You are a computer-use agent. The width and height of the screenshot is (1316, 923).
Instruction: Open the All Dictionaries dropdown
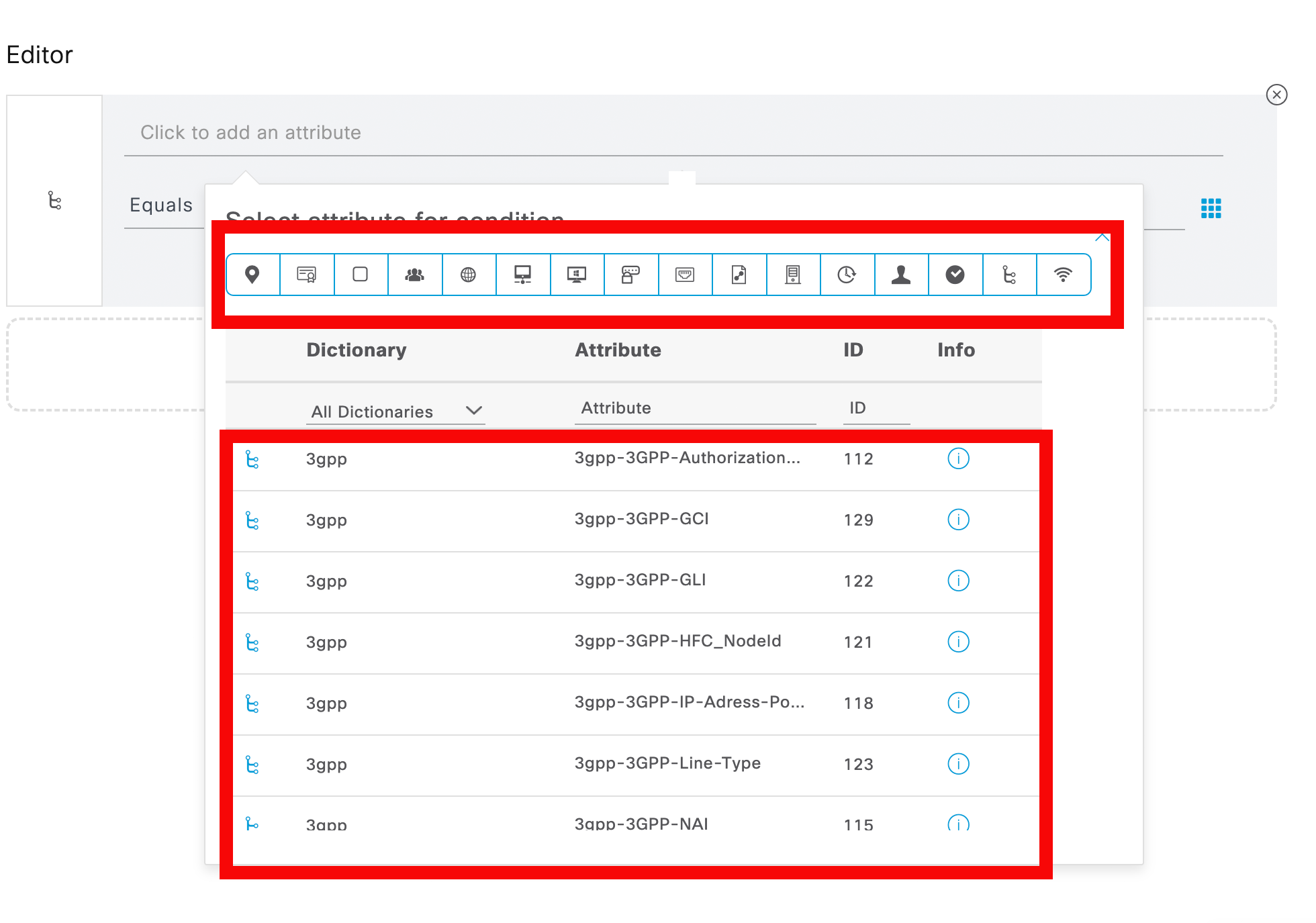pyautogui.click(x=396, y=411)
